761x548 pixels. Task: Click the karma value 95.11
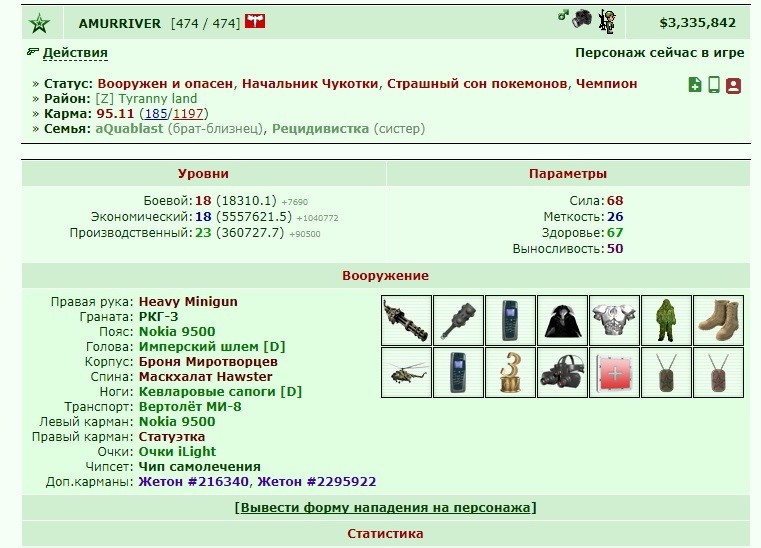115,114
